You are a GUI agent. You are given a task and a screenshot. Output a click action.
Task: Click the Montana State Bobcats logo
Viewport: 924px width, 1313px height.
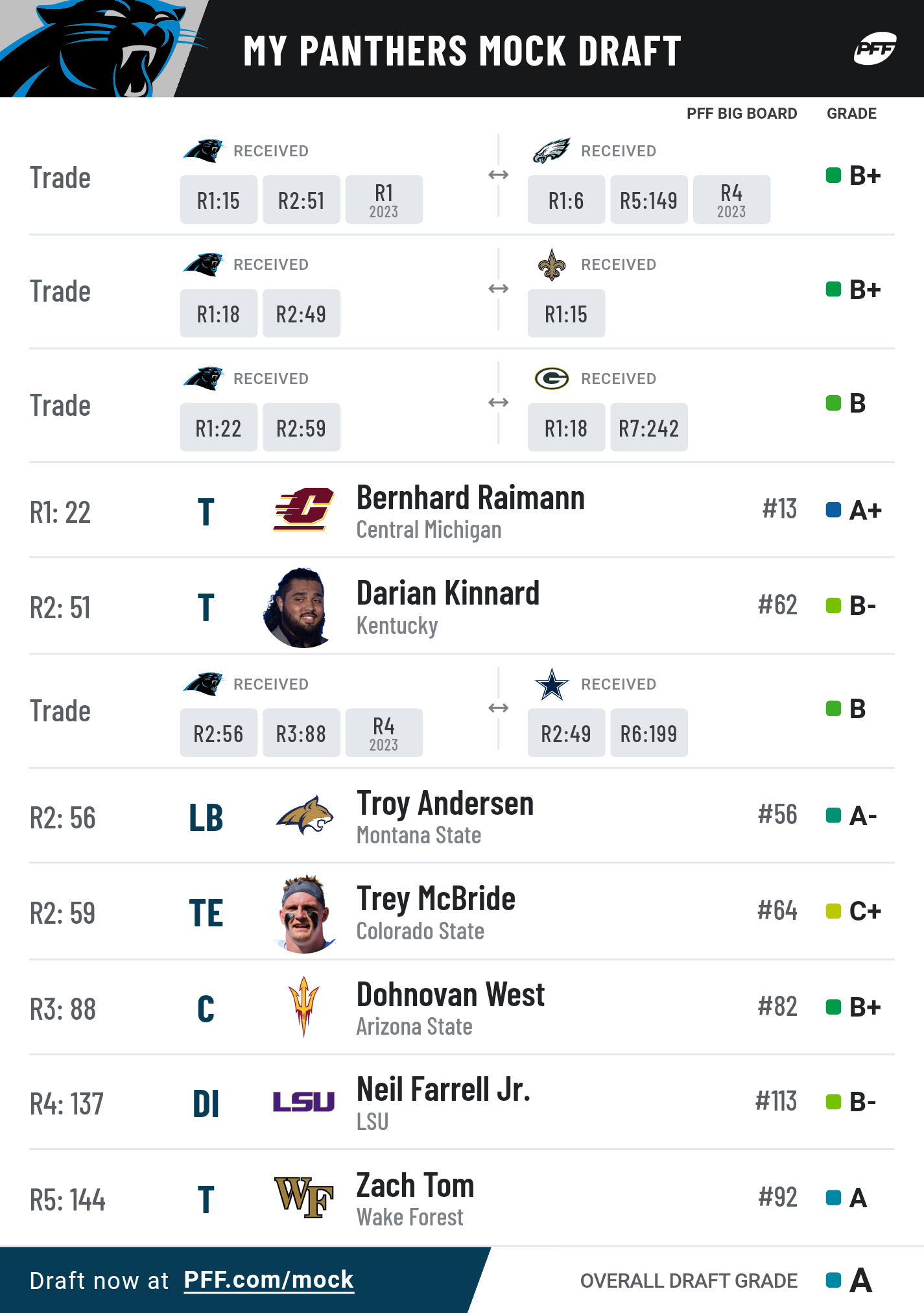304,815
